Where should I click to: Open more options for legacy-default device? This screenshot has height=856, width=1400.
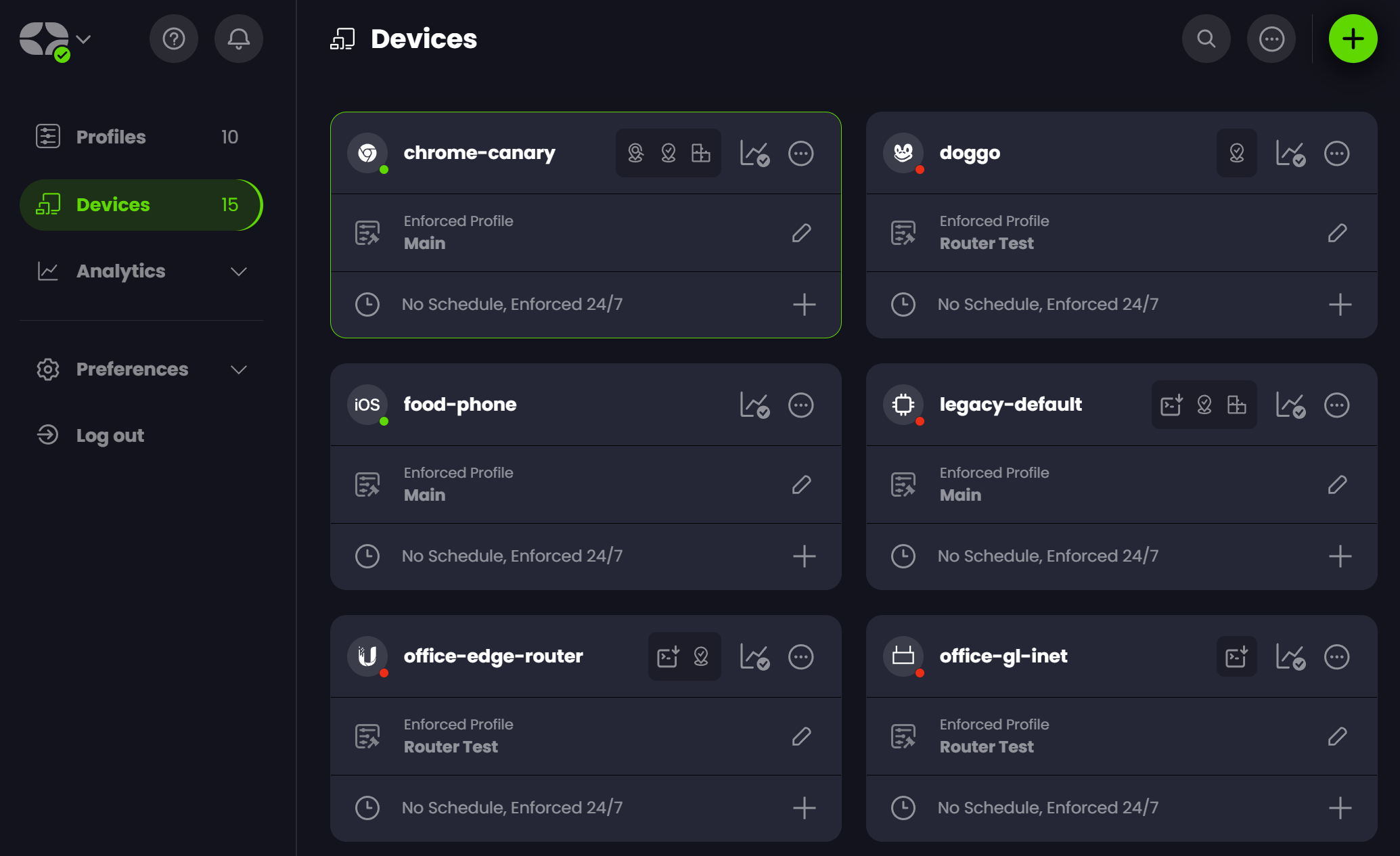(x=1336, y=405)
